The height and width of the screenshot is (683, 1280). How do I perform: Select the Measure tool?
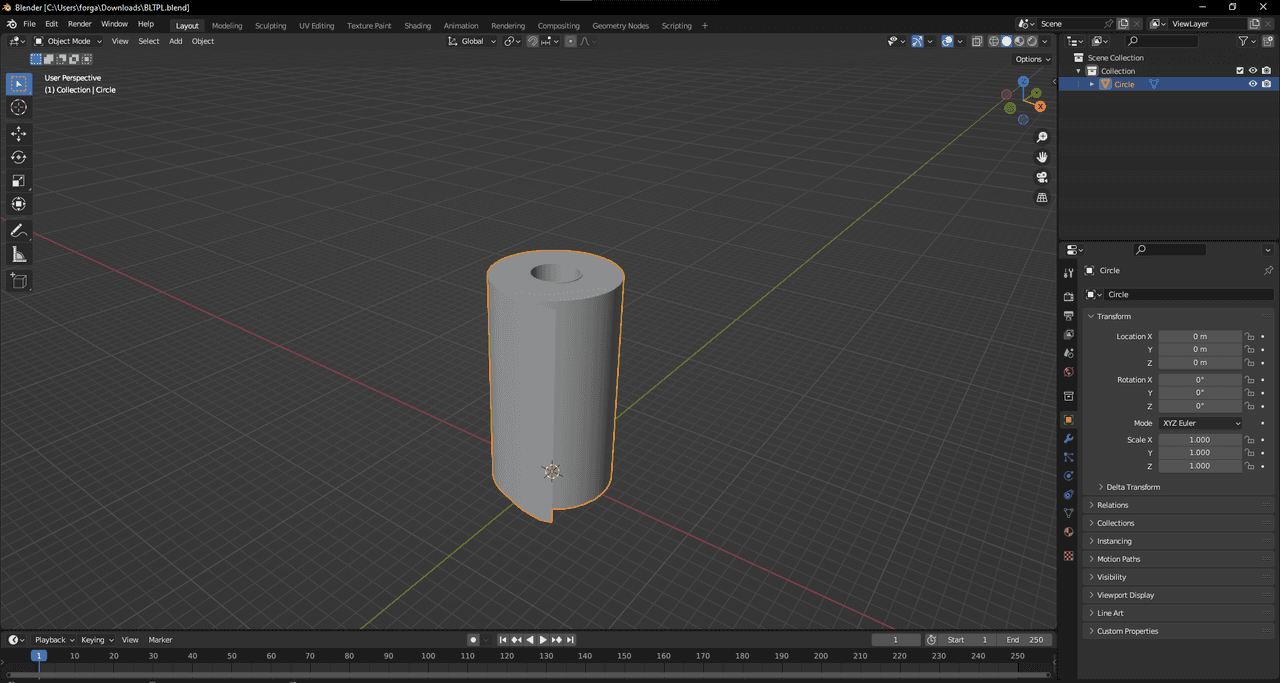(x=18, y=255)
